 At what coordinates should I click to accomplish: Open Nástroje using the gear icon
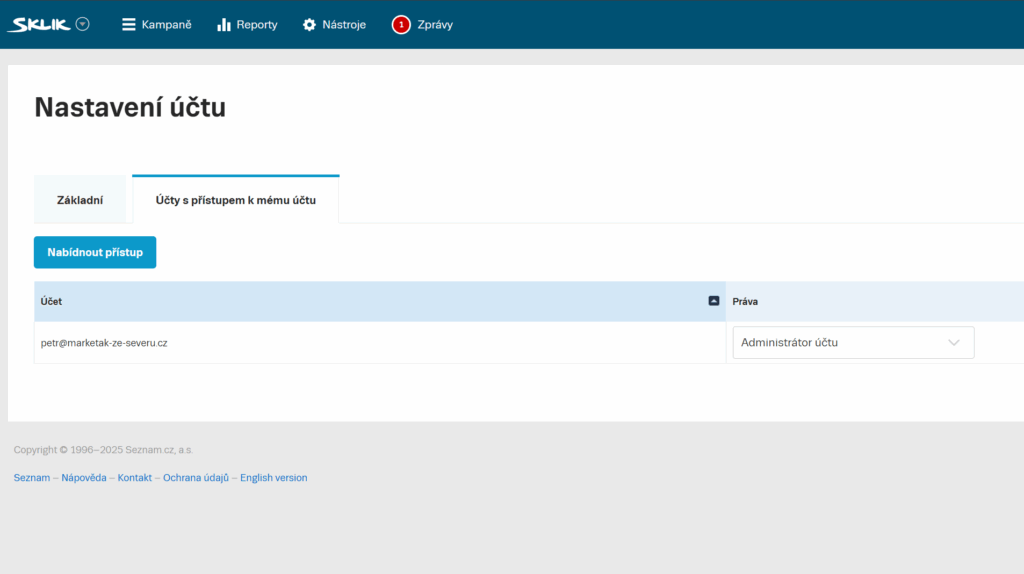click(309, 24)
